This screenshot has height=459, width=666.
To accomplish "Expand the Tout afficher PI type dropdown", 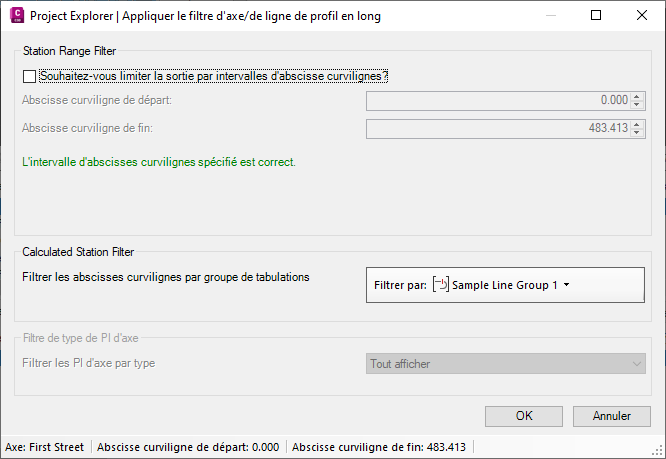I will [x=637, y=364].
